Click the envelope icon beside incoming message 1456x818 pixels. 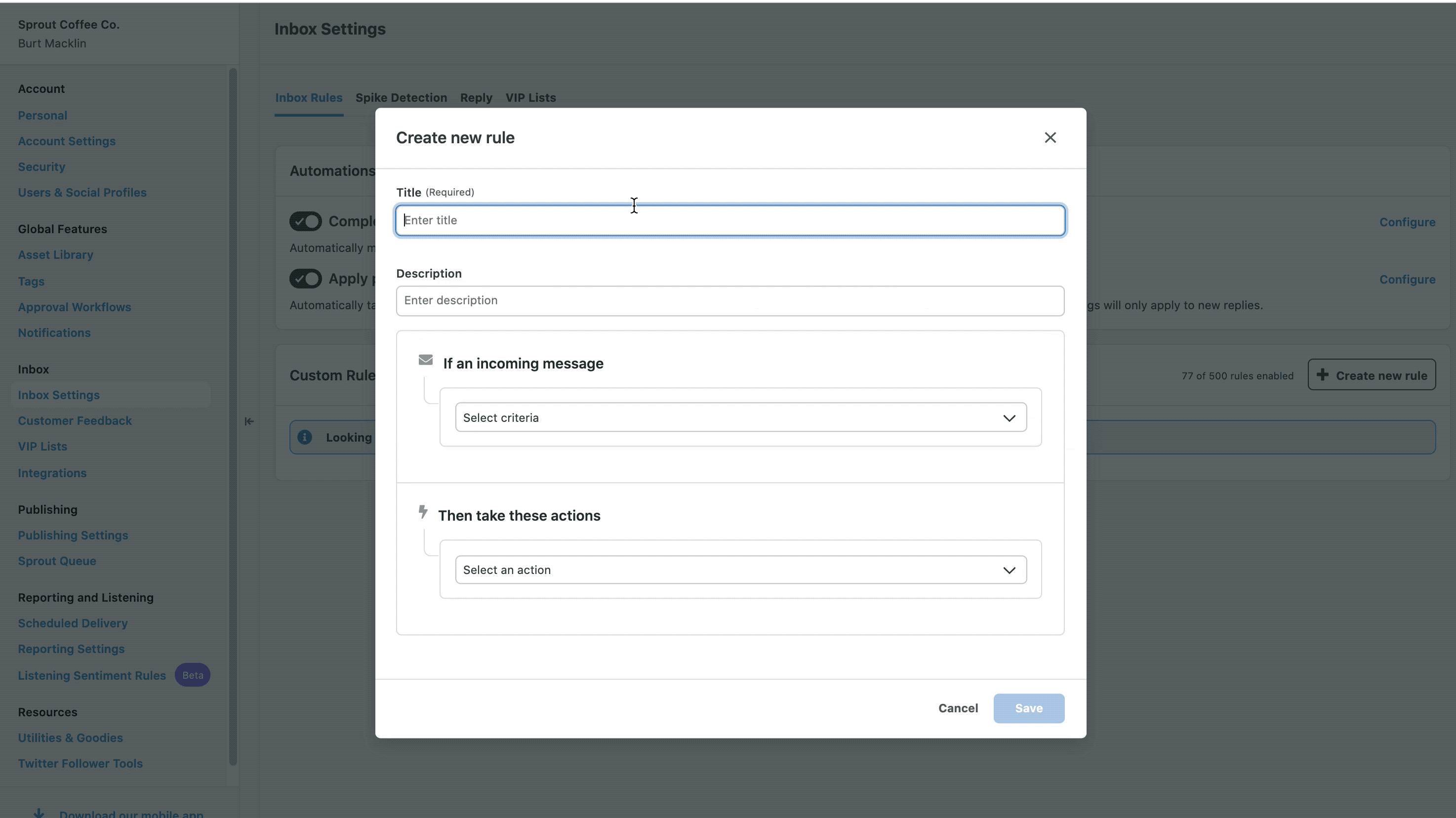pos(426,360)
